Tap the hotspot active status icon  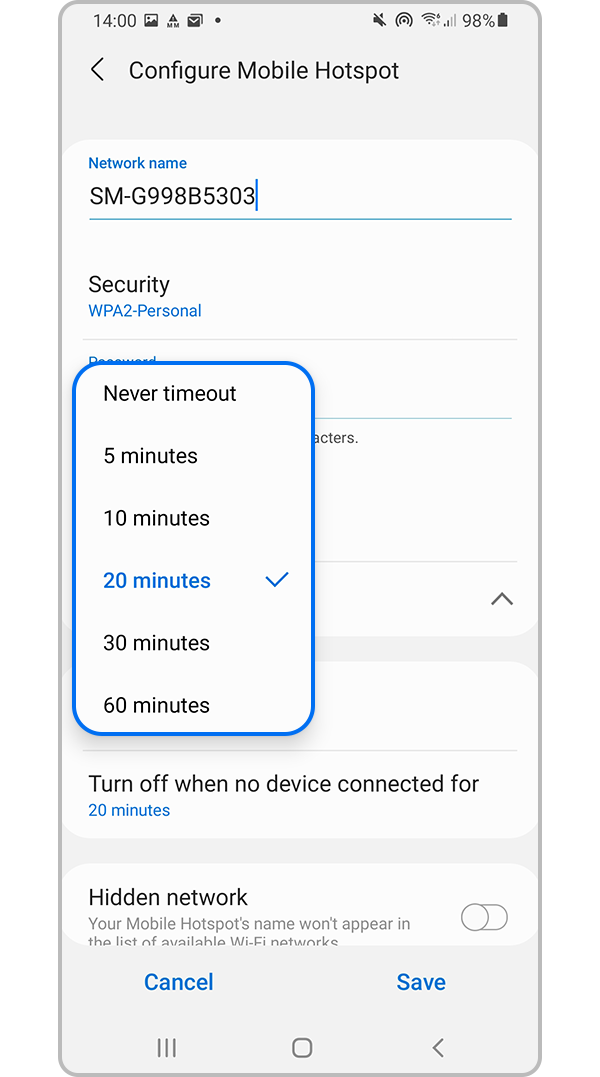(404, 21)
